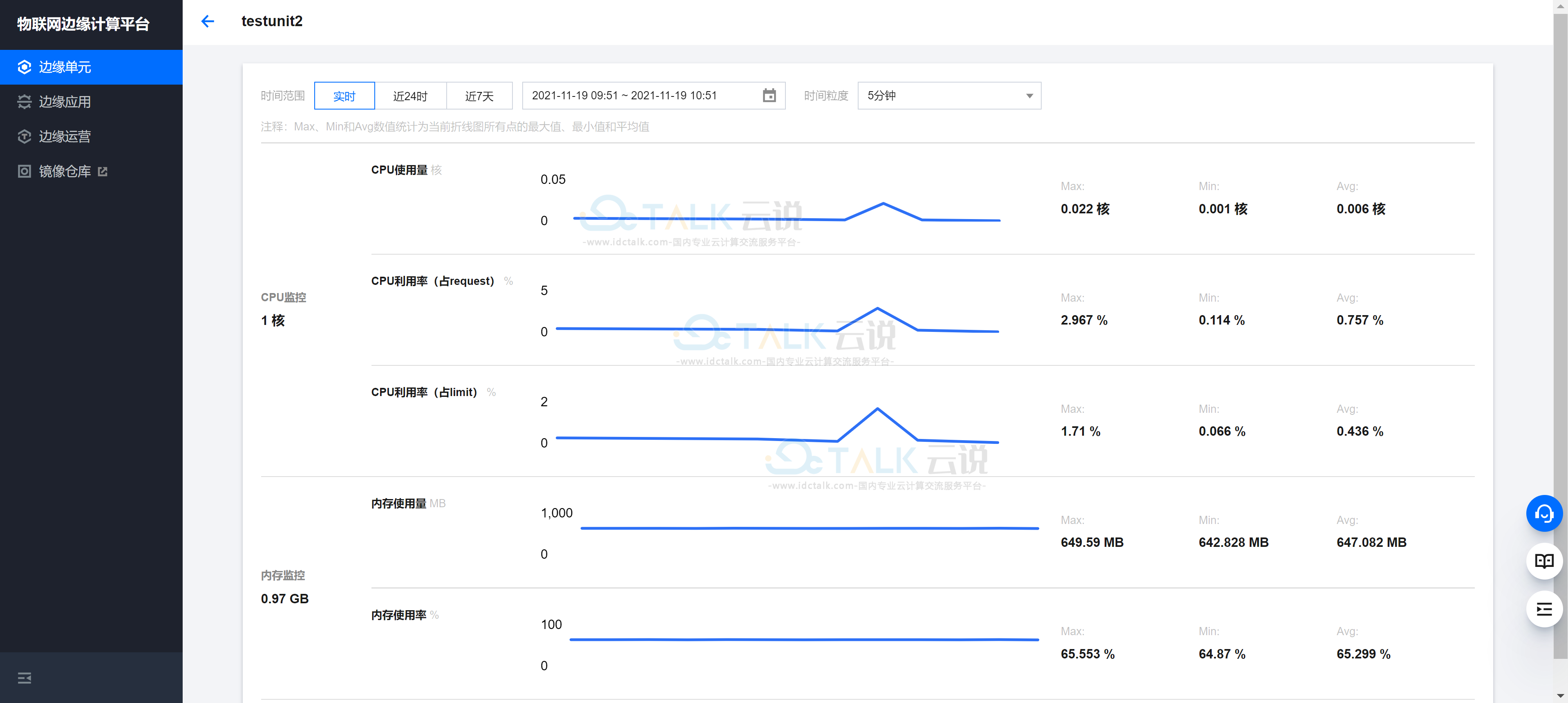
Task: Select 实时 time range
Action: point(344,96)
